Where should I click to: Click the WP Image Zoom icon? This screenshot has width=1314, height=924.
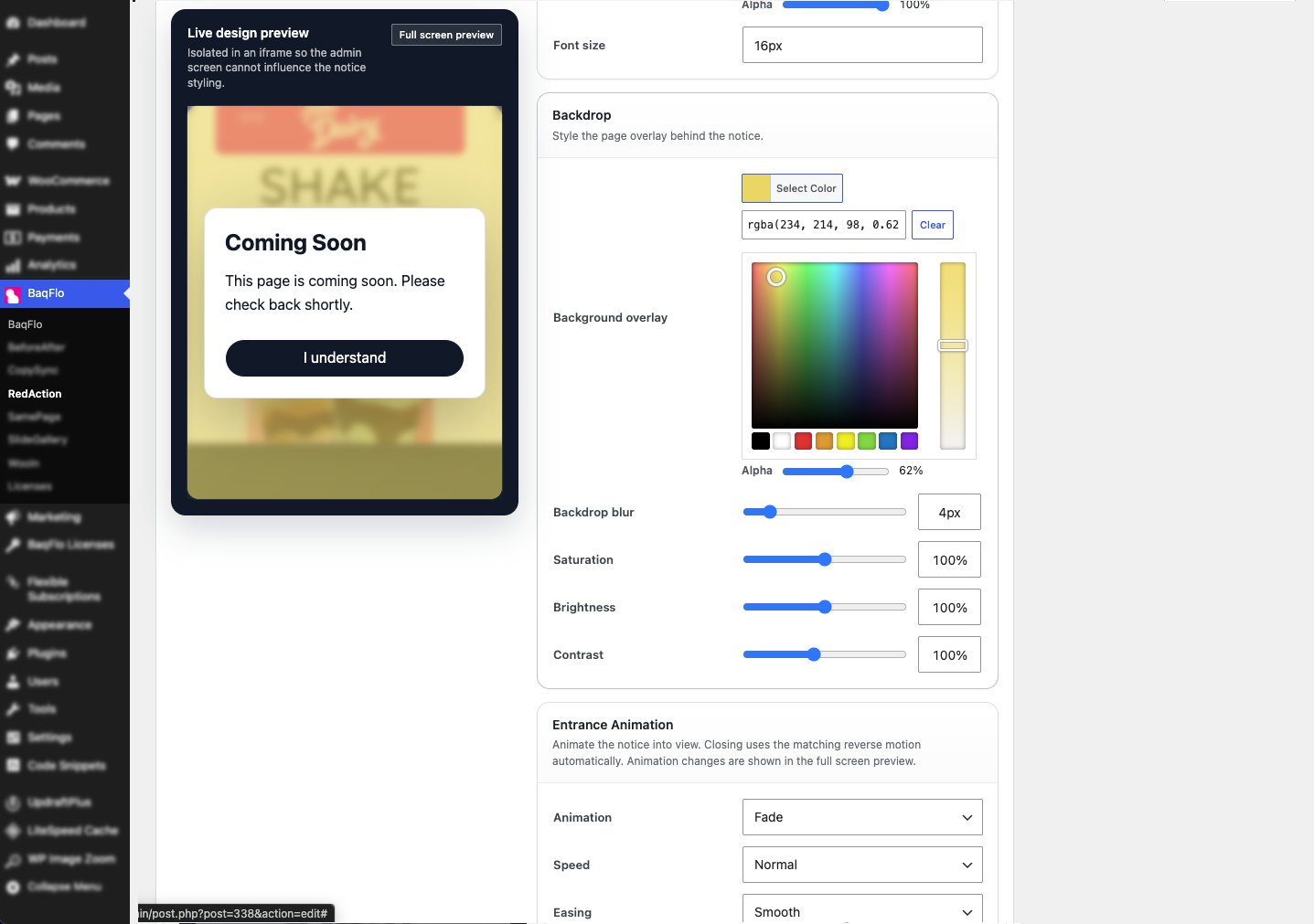coord(13,859)
